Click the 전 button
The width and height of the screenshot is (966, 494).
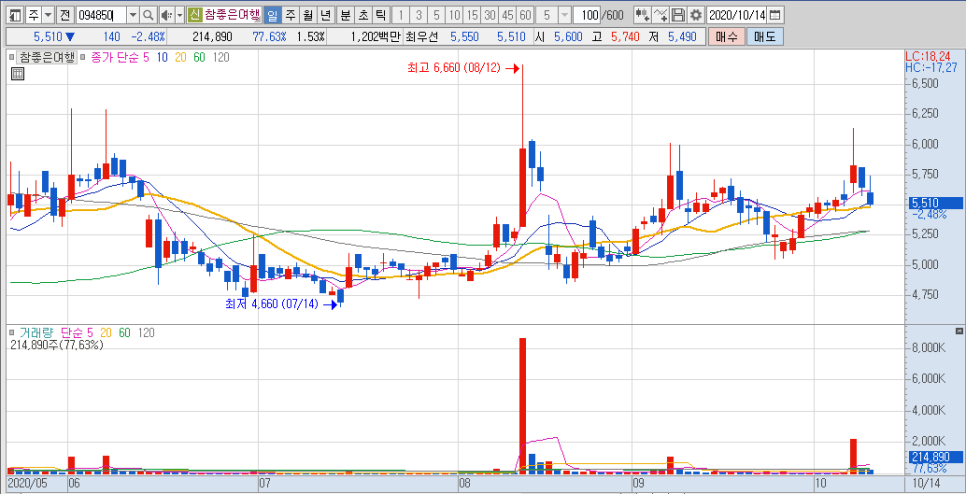tap(64, 15)
